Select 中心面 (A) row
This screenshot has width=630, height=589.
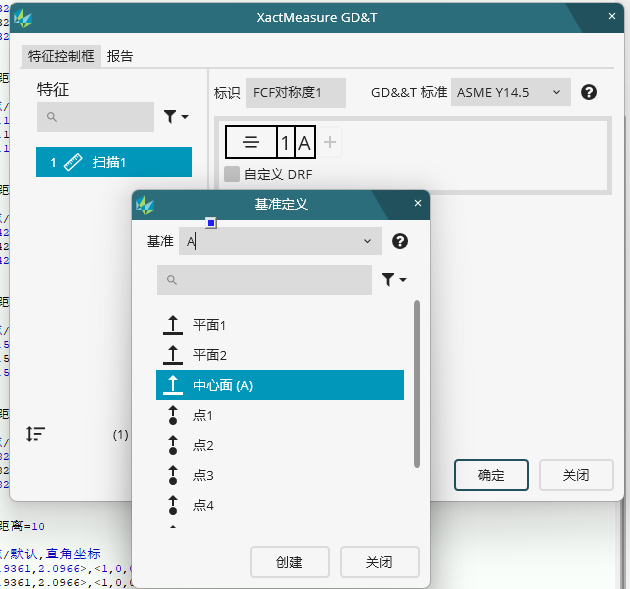coord(280,385)
